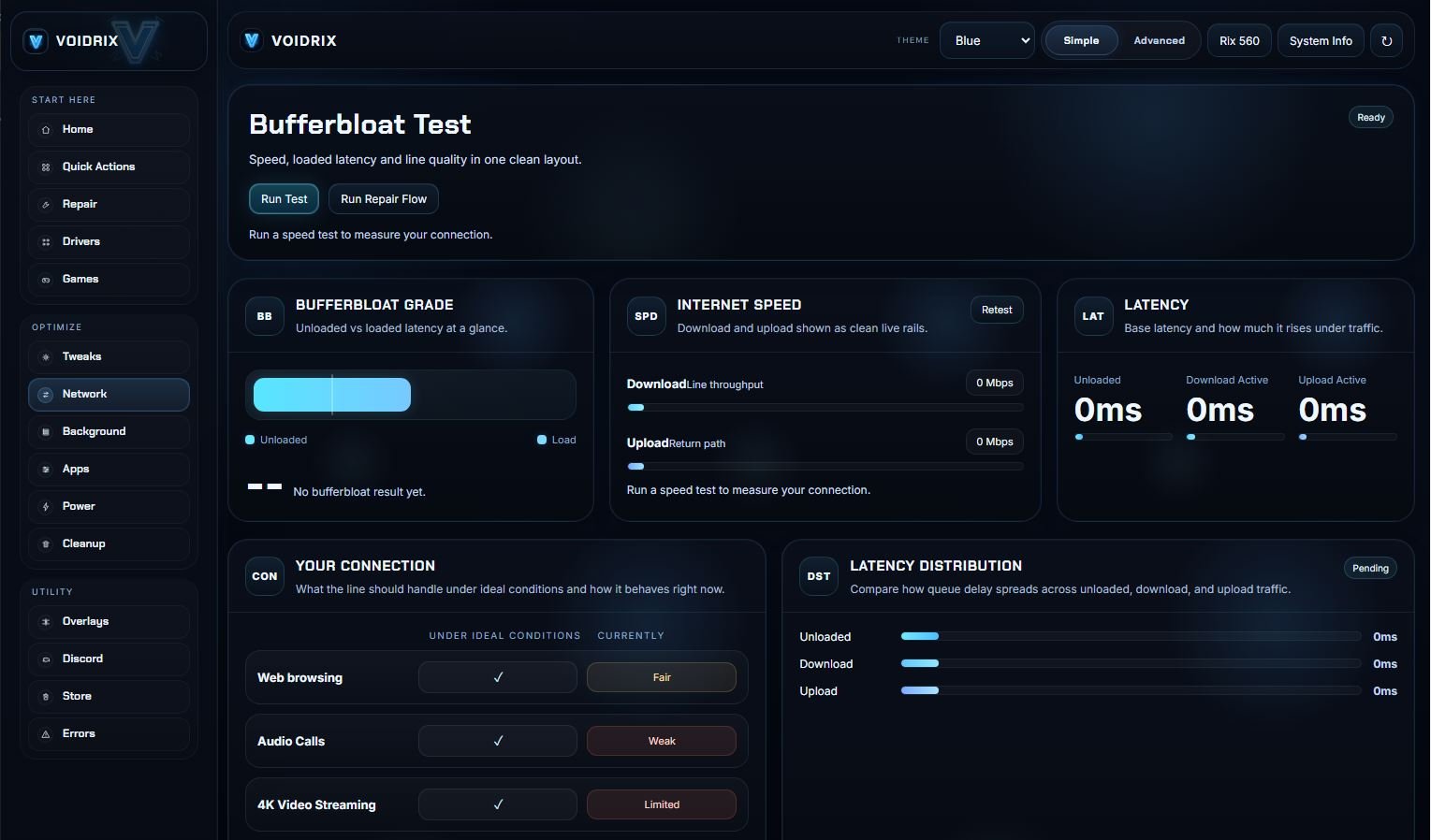Click the Tweaks sidebar icon
This screenshot has height=840, width=1431.
[x=46, y=357]
